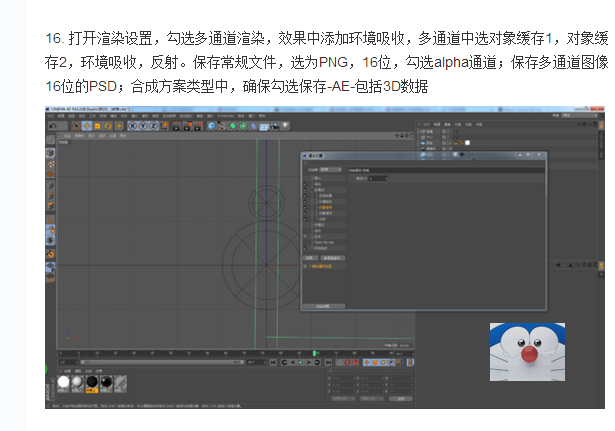Viewport: 615px width, 431px height.
Task: Select Team Render in Render Settings list
Action: (324, 242)
